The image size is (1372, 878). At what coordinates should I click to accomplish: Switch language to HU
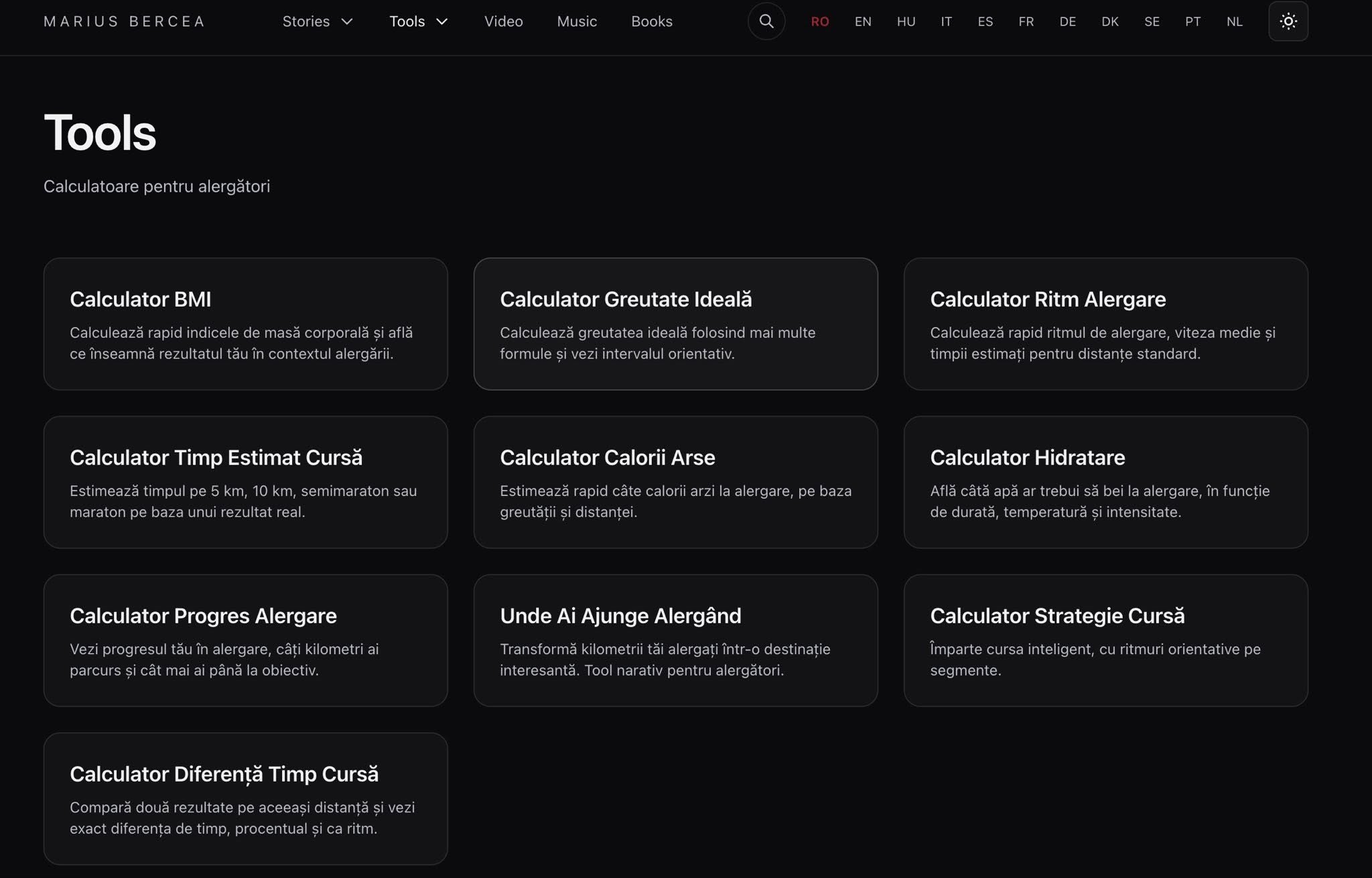906,21
